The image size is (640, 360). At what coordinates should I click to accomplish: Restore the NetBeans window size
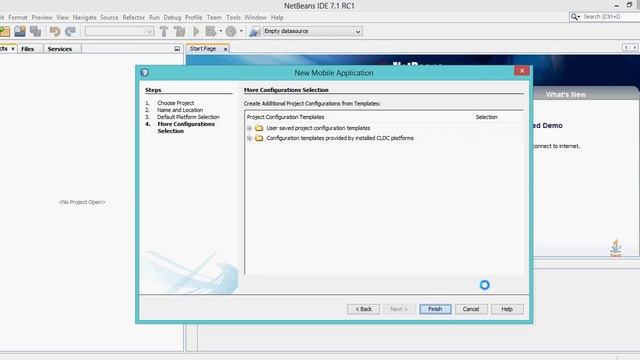pyautogui.click(x=629, y=5)
